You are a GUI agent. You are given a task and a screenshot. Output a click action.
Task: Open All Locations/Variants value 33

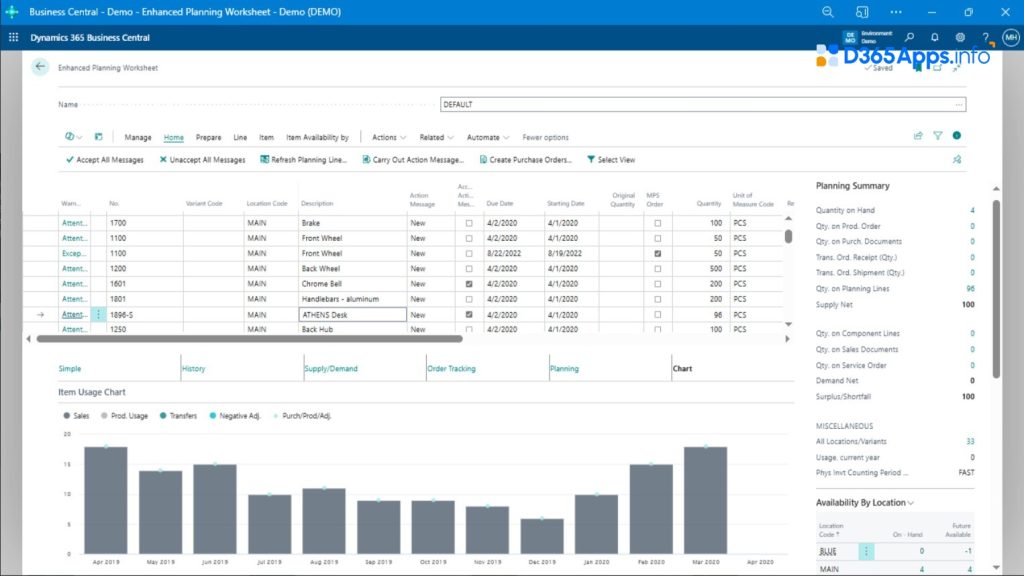[x=970, y=441]
